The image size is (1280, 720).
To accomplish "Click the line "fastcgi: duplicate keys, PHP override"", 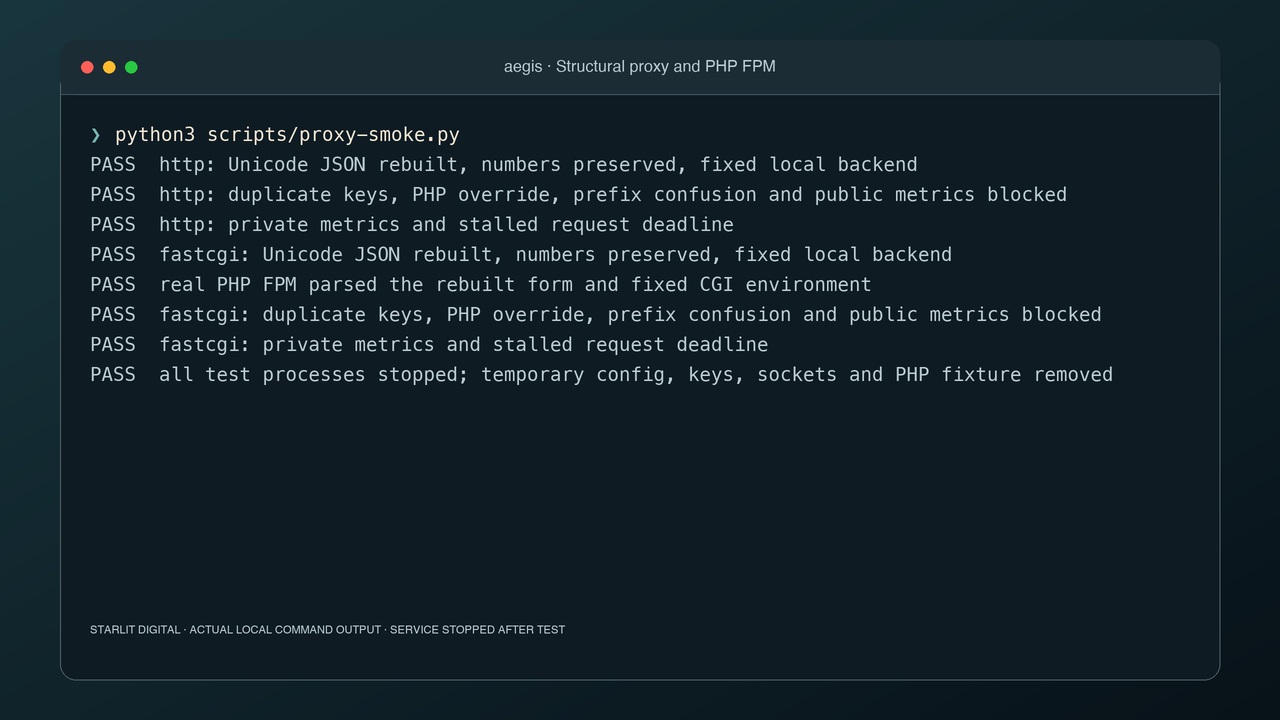I will [x=596, y=315].
